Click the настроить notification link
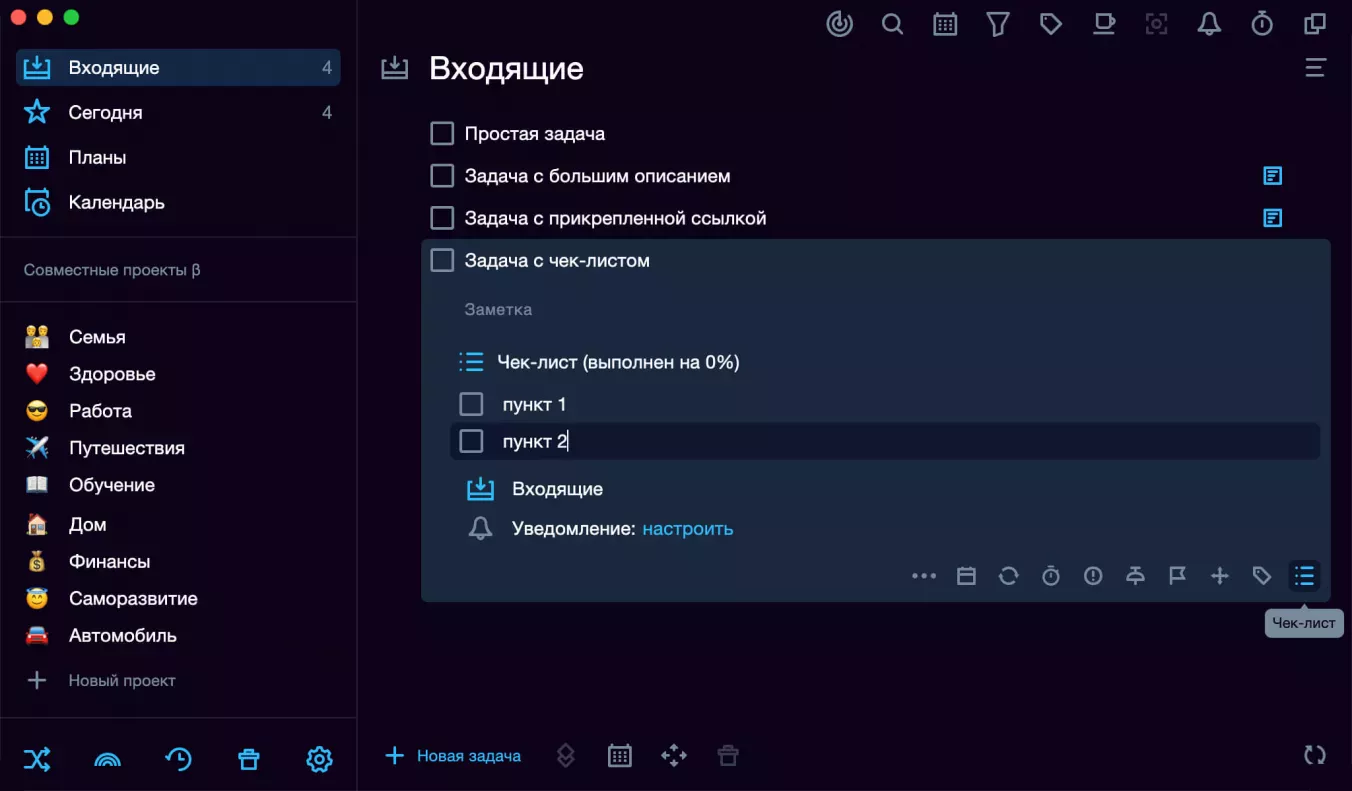Screen dimensions: 1352x791 (687, 528)
